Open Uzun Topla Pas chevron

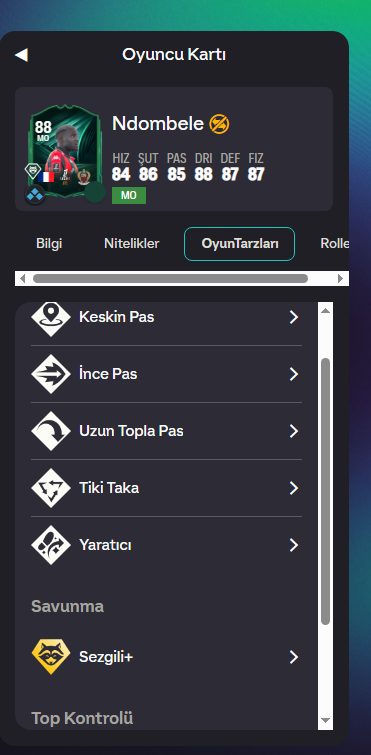coord(294,431)
